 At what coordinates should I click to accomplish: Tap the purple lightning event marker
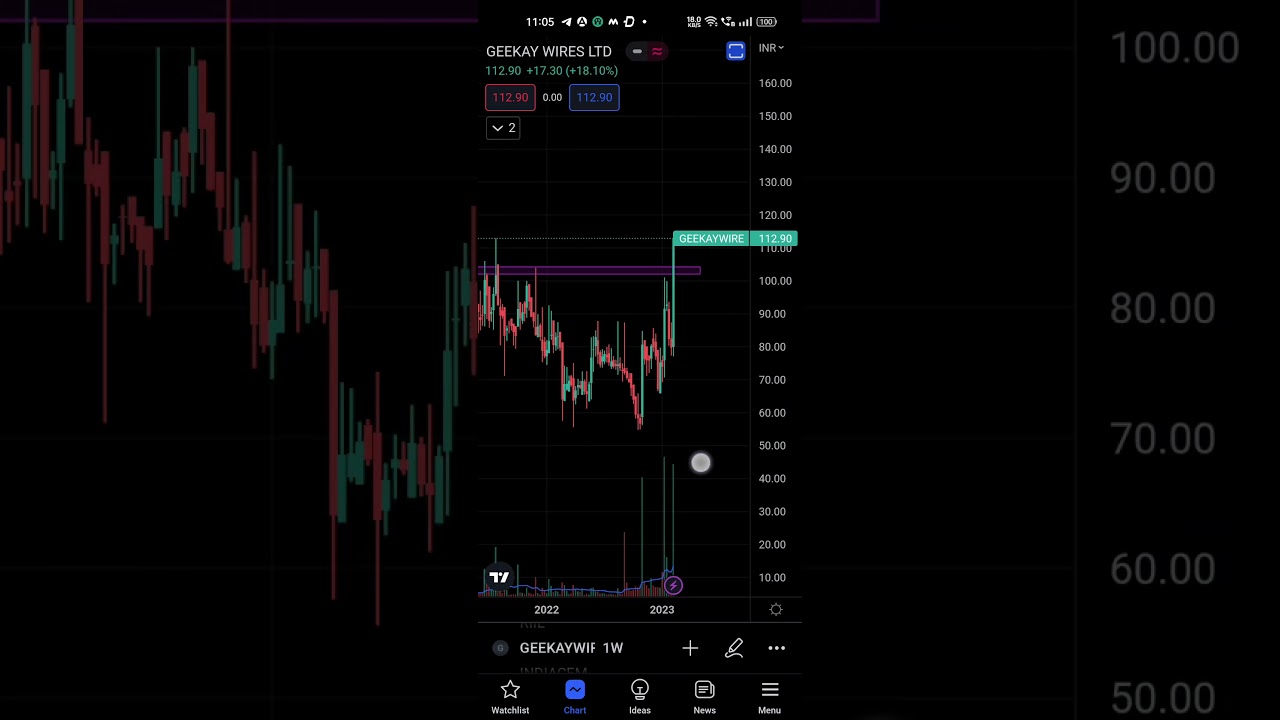pos(673,586)
